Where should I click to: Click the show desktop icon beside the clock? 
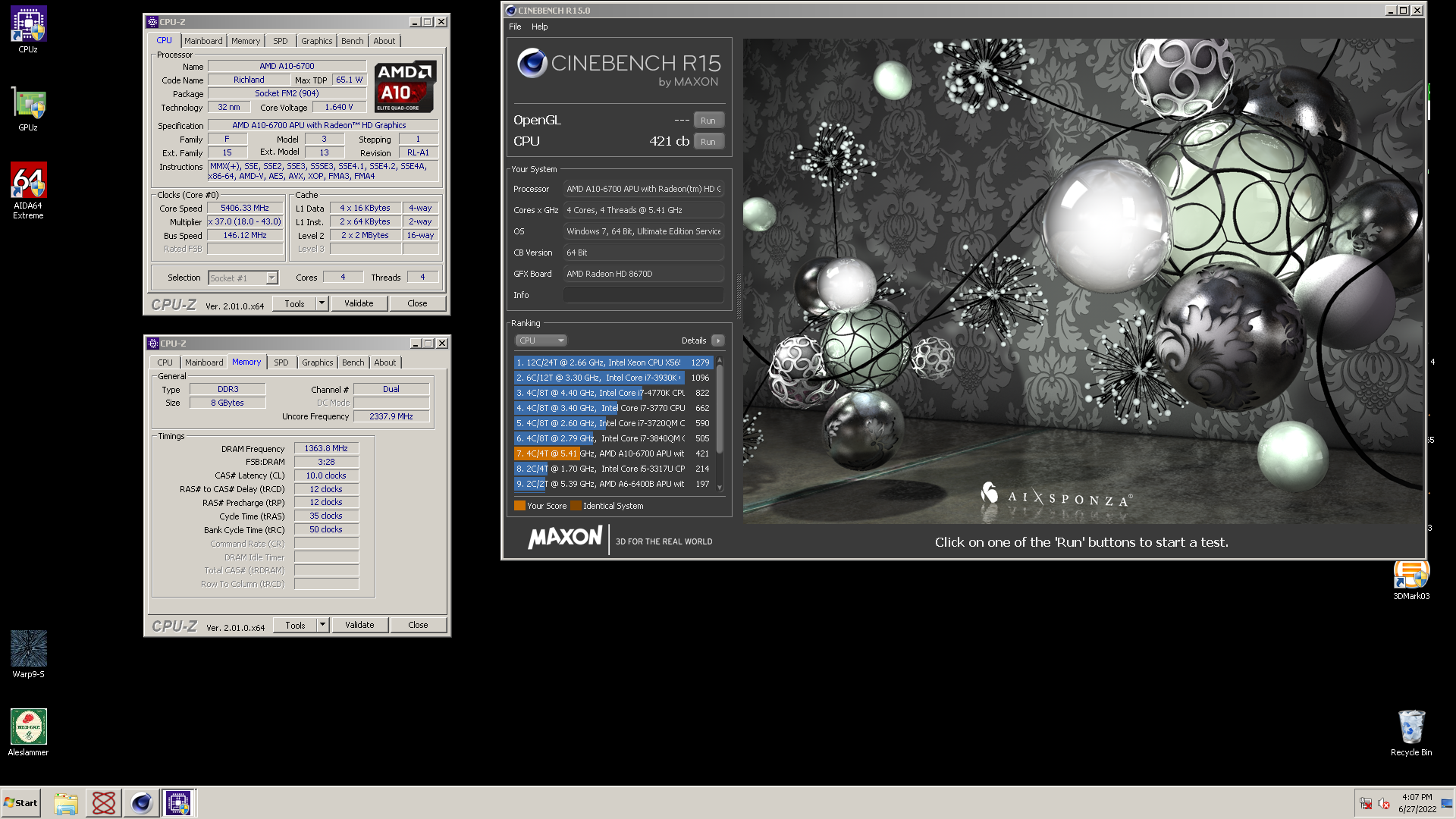(1447, 804)
